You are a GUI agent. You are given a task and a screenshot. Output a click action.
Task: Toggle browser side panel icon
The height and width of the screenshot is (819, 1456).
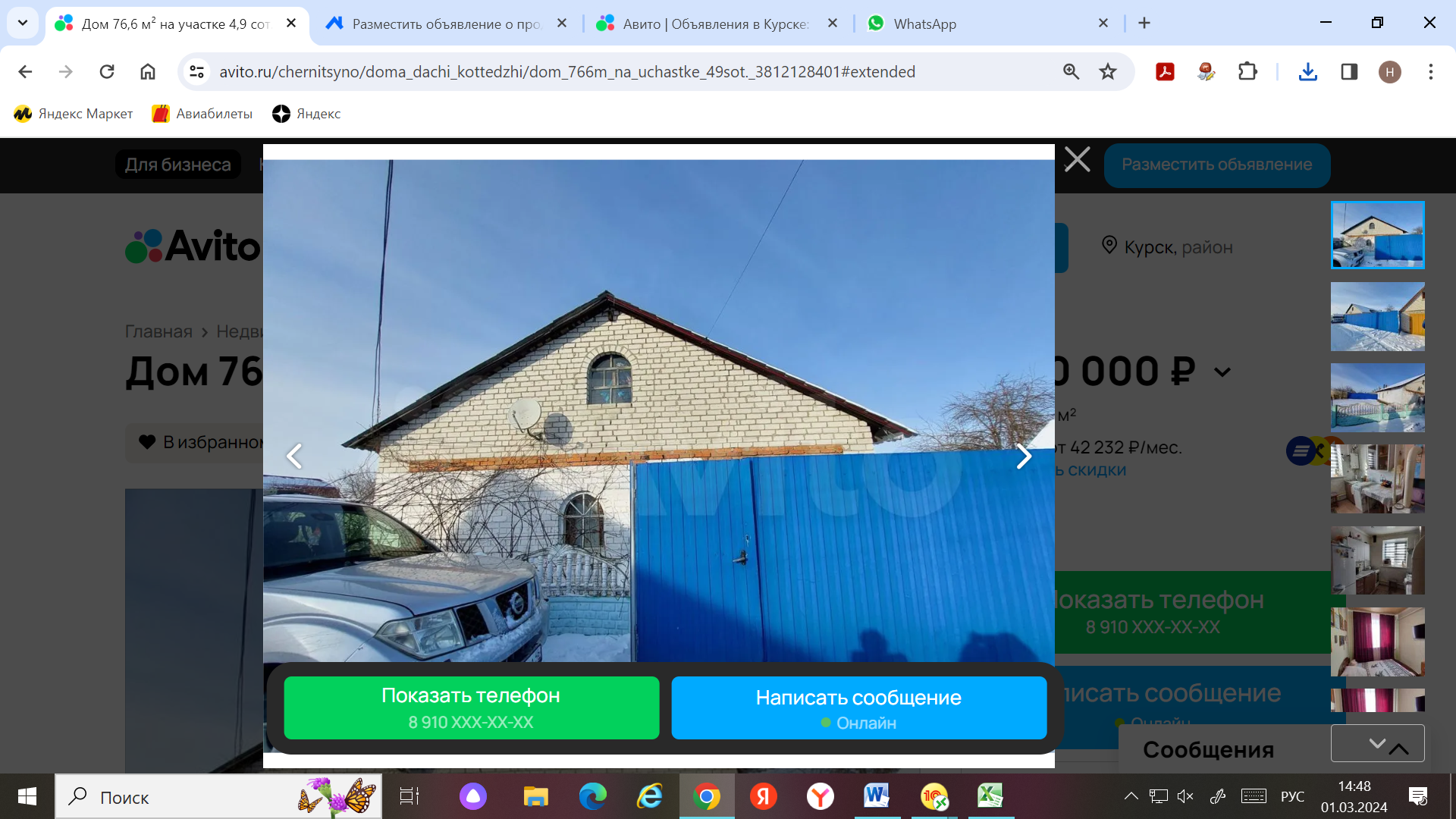click(x=1348, y=71)
